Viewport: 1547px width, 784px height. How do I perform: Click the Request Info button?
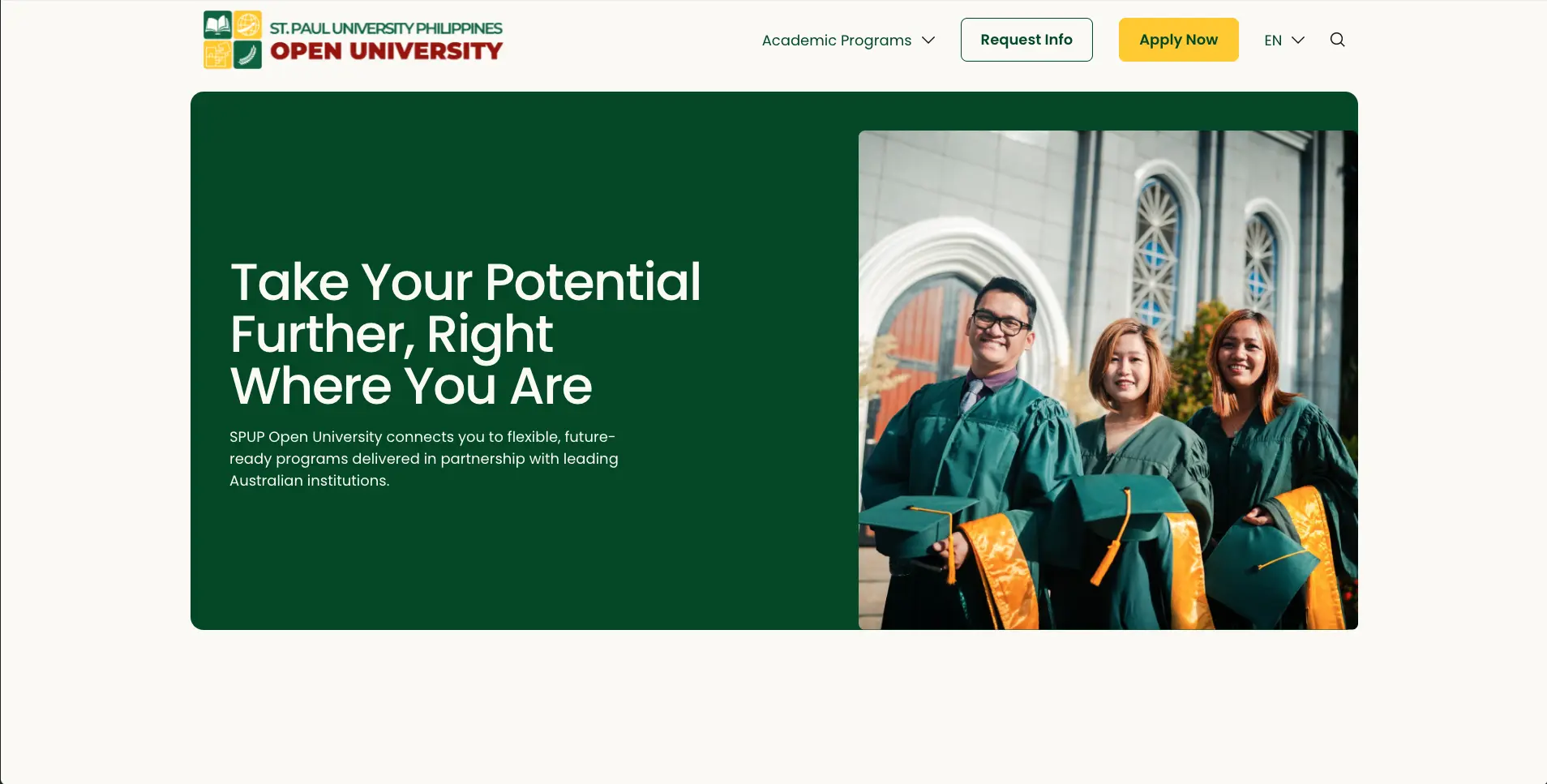(x=1026, y=40)
